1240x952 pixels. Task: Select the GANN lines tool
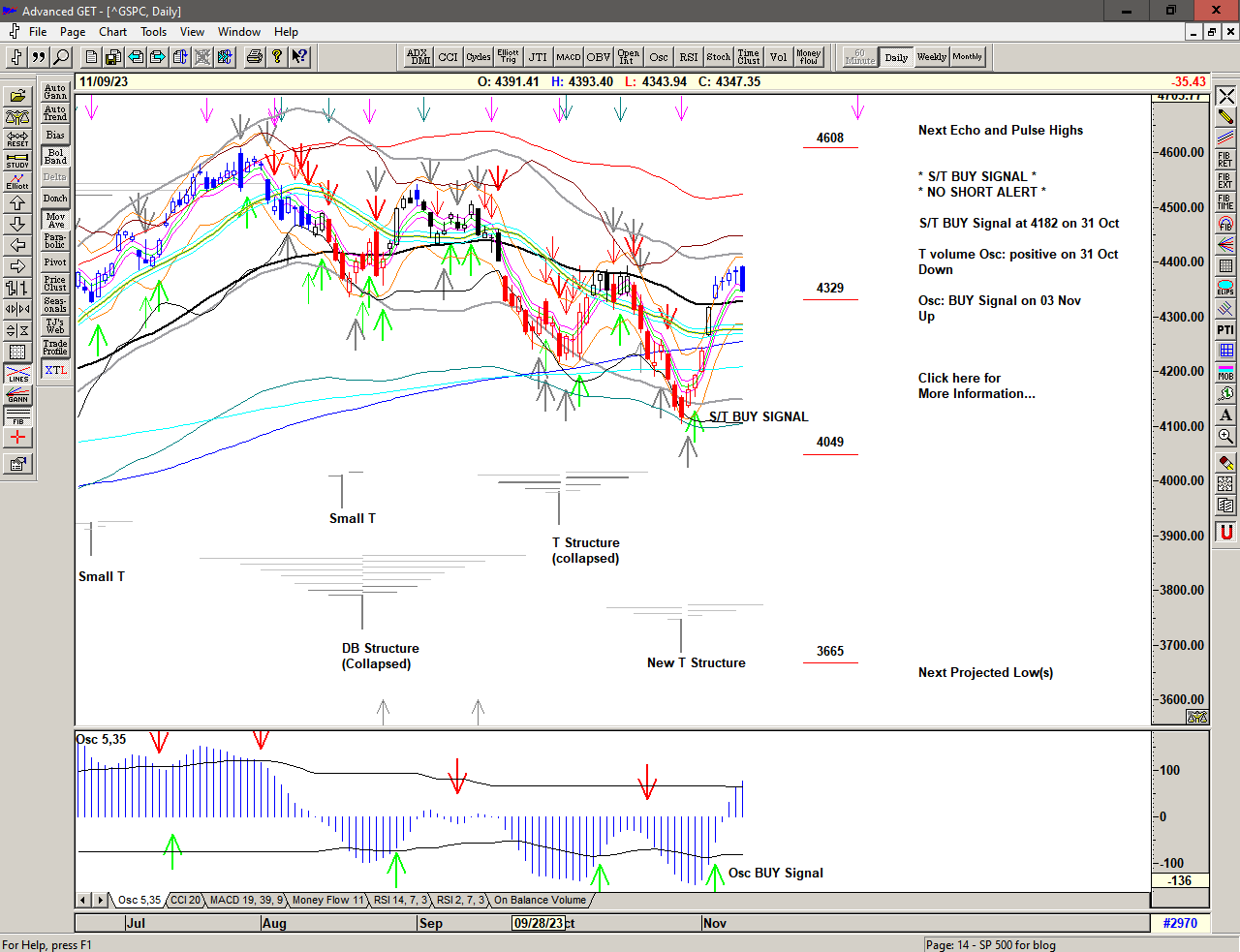point(17,395)
